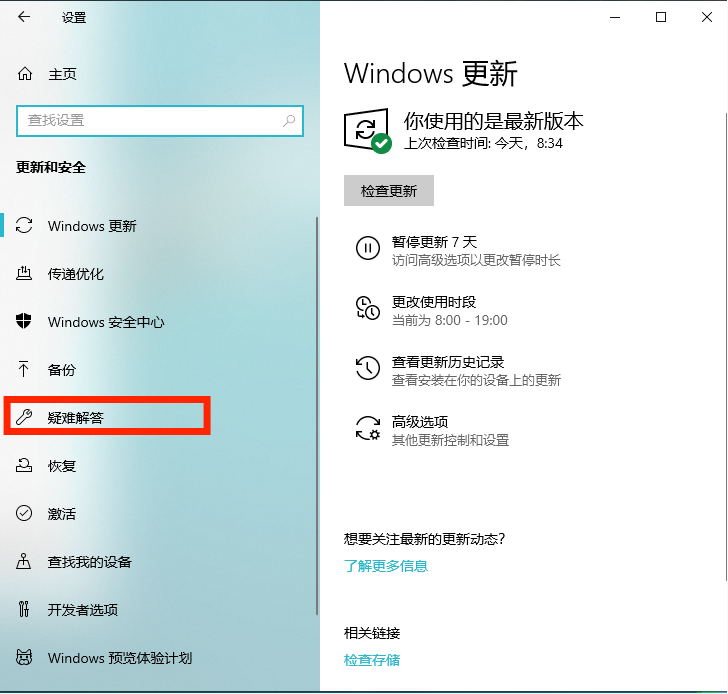
Task: Select the Windows 更新 sync icon
Action: [x=25, y=226]
